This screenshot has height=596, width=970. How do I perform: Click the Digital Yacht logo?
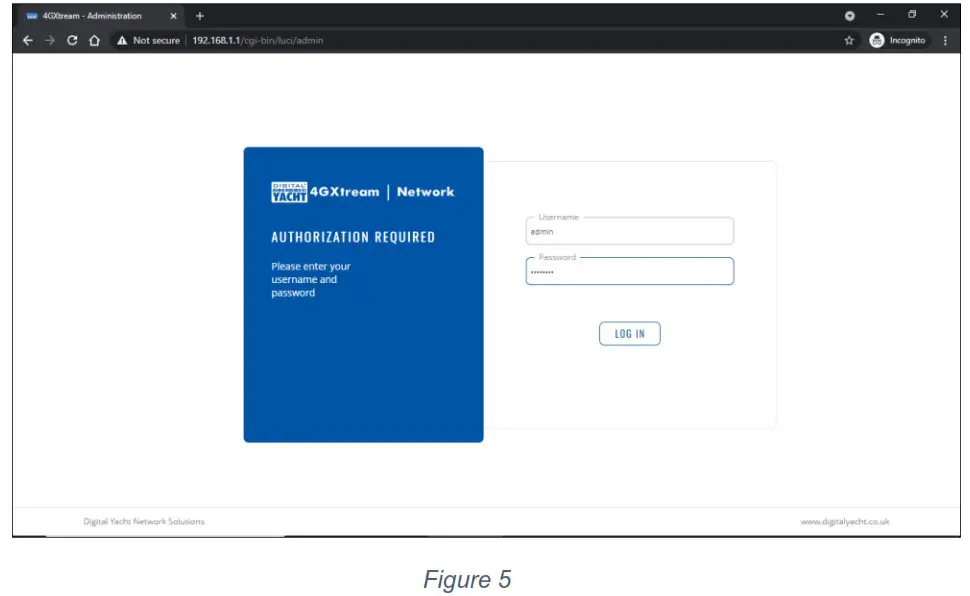pos(289,192)
